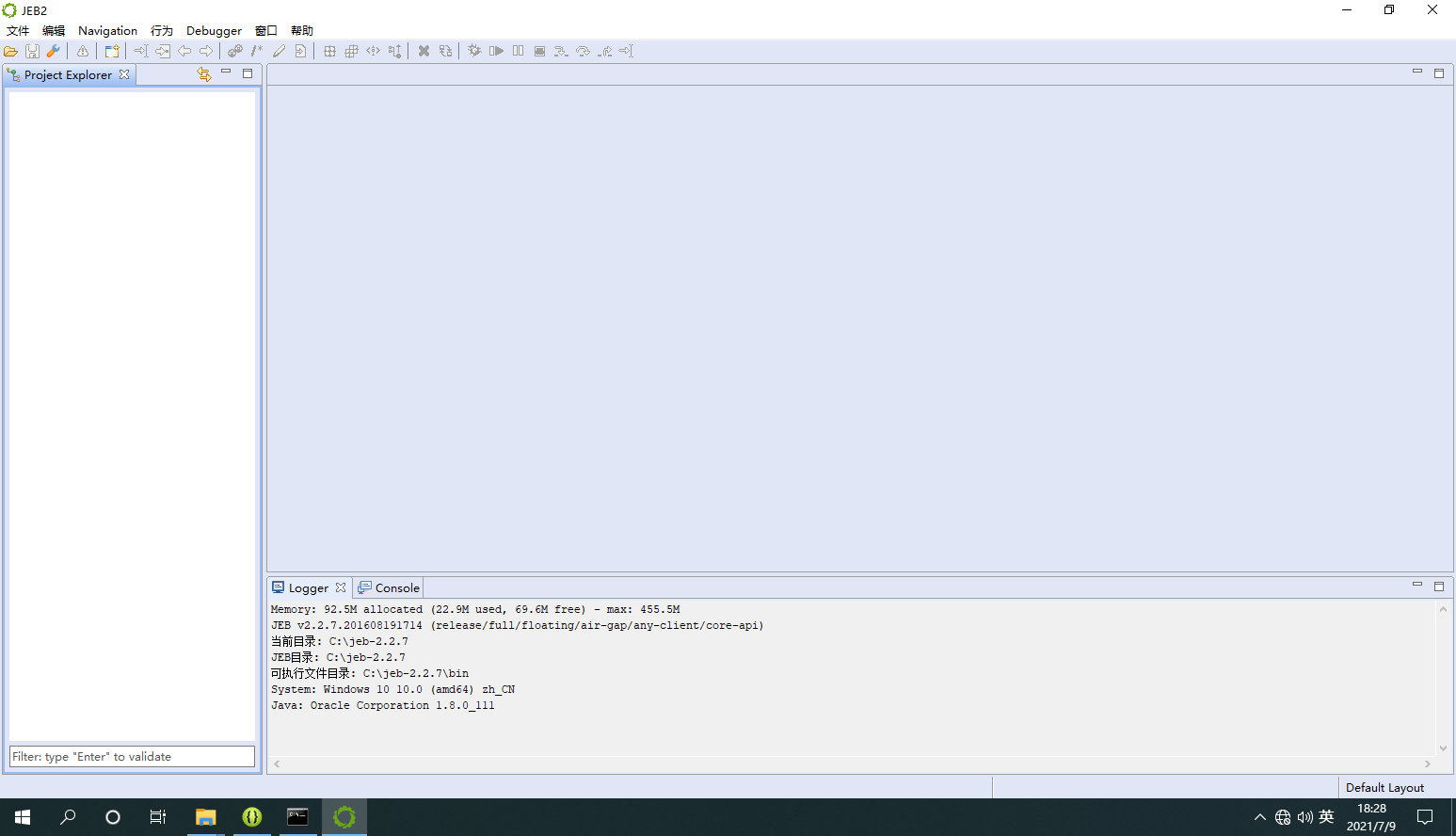This screenshot has height=836, width=1456.
Task: Click the Save project disk icon
Action: pyautogui.click(x=32, y=52)
